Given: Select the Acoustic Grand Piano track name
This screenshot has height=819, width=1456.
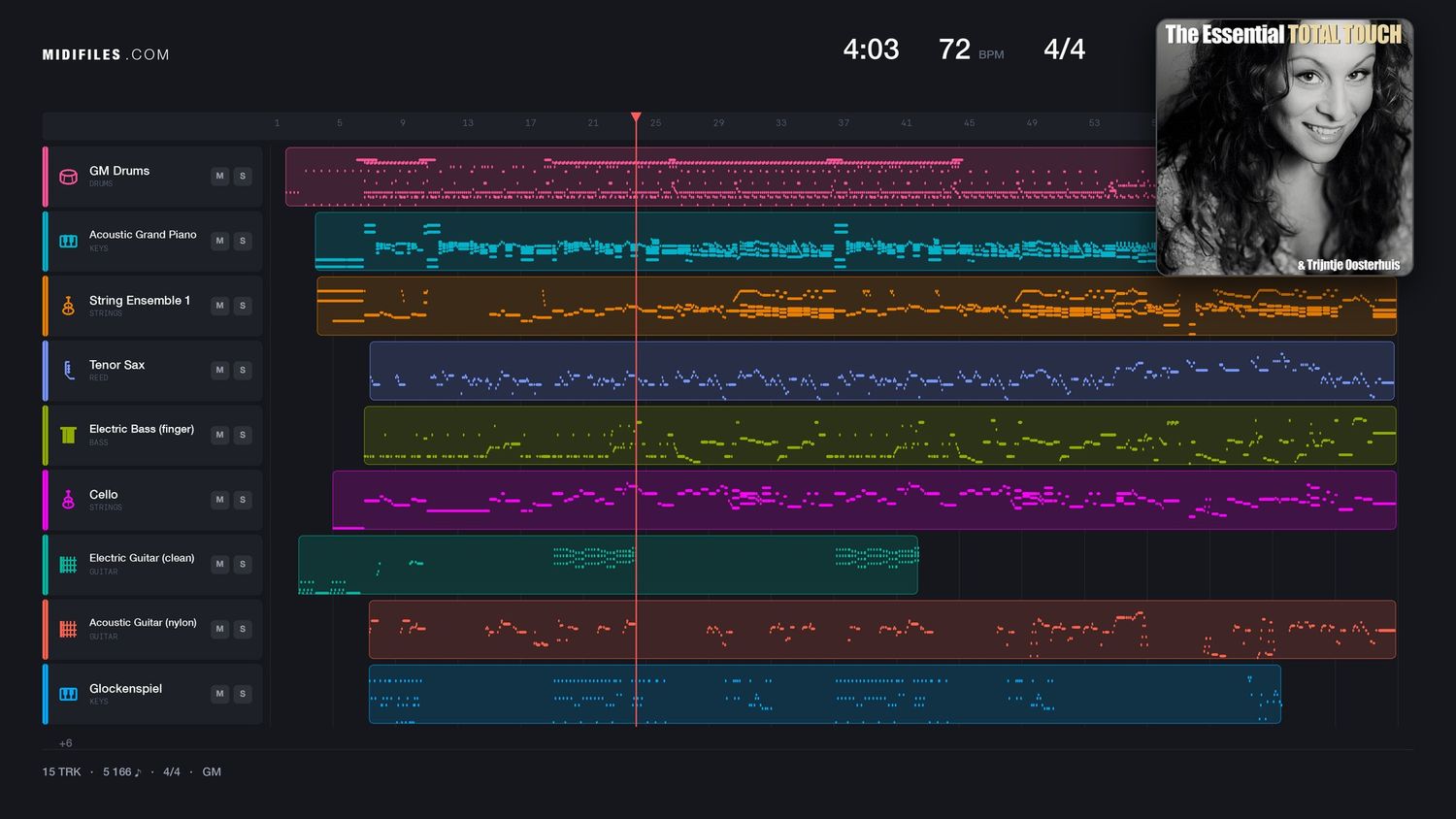Looking at the screenshot, I should pyautogui.click(x=143, y=235).
